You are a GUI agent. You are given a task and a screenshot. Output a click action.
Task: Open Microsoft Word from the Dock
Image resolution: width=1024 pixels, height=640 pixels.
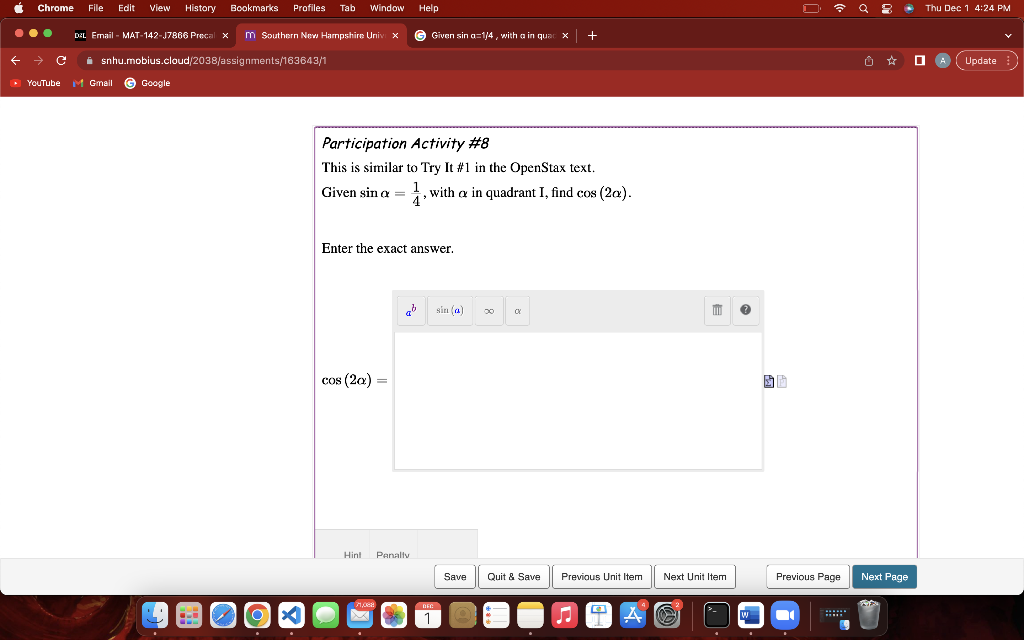[x=750, y=615]
